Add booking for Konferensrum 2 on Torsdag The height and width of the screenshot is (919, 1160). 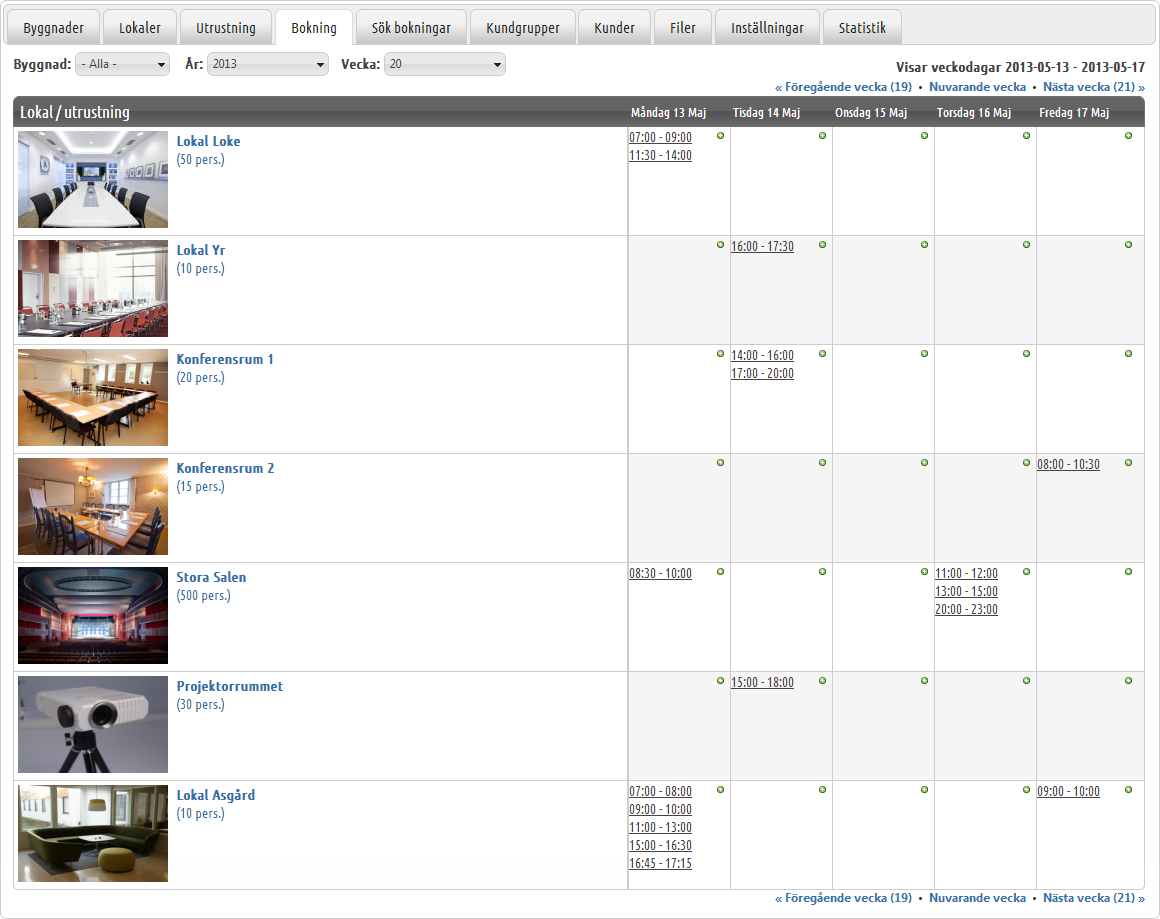click(1027, 462)
